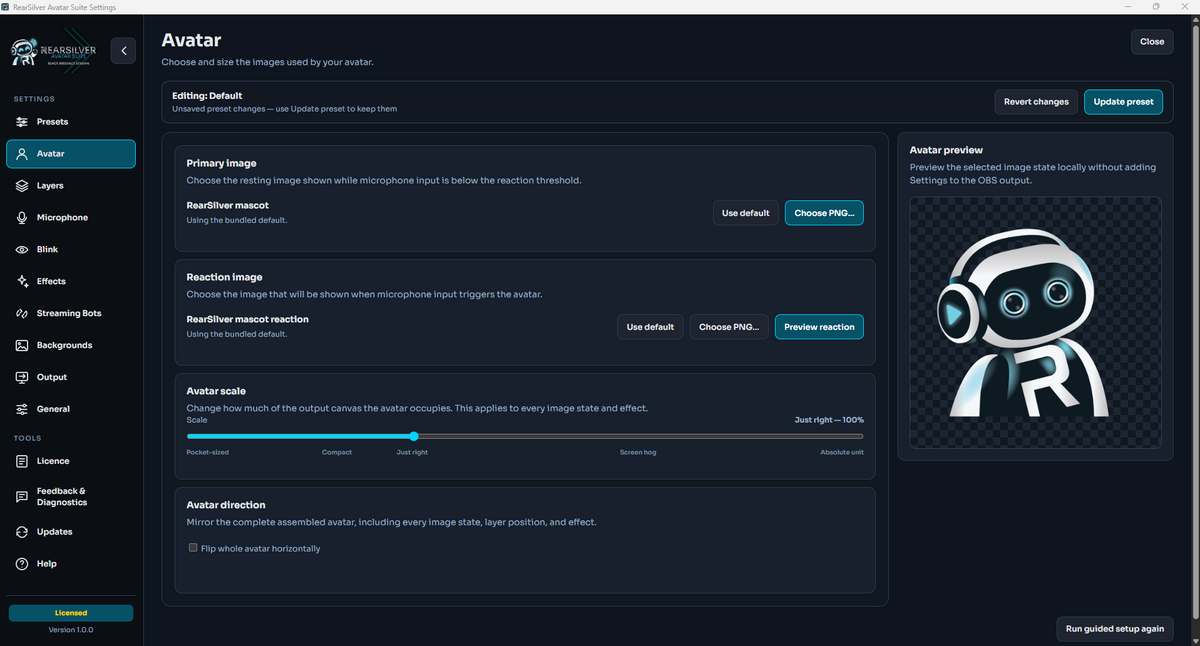This screenshot has width=1200, height=646.
Task: Click Revert changes
Action: [1036, 102]
